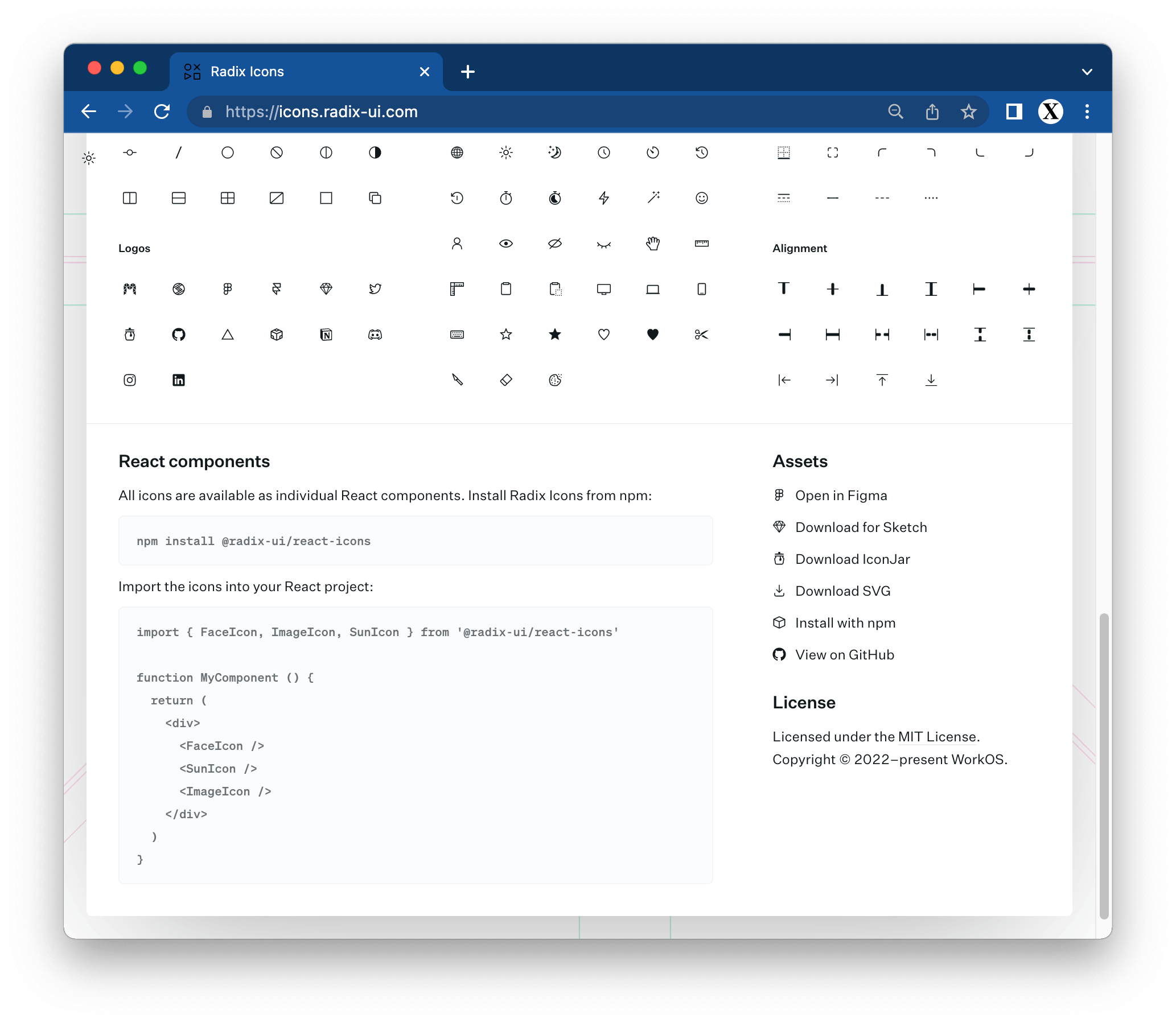Follow the View on GitHub link
The image size is (1176, 1023).
[833, 655]
